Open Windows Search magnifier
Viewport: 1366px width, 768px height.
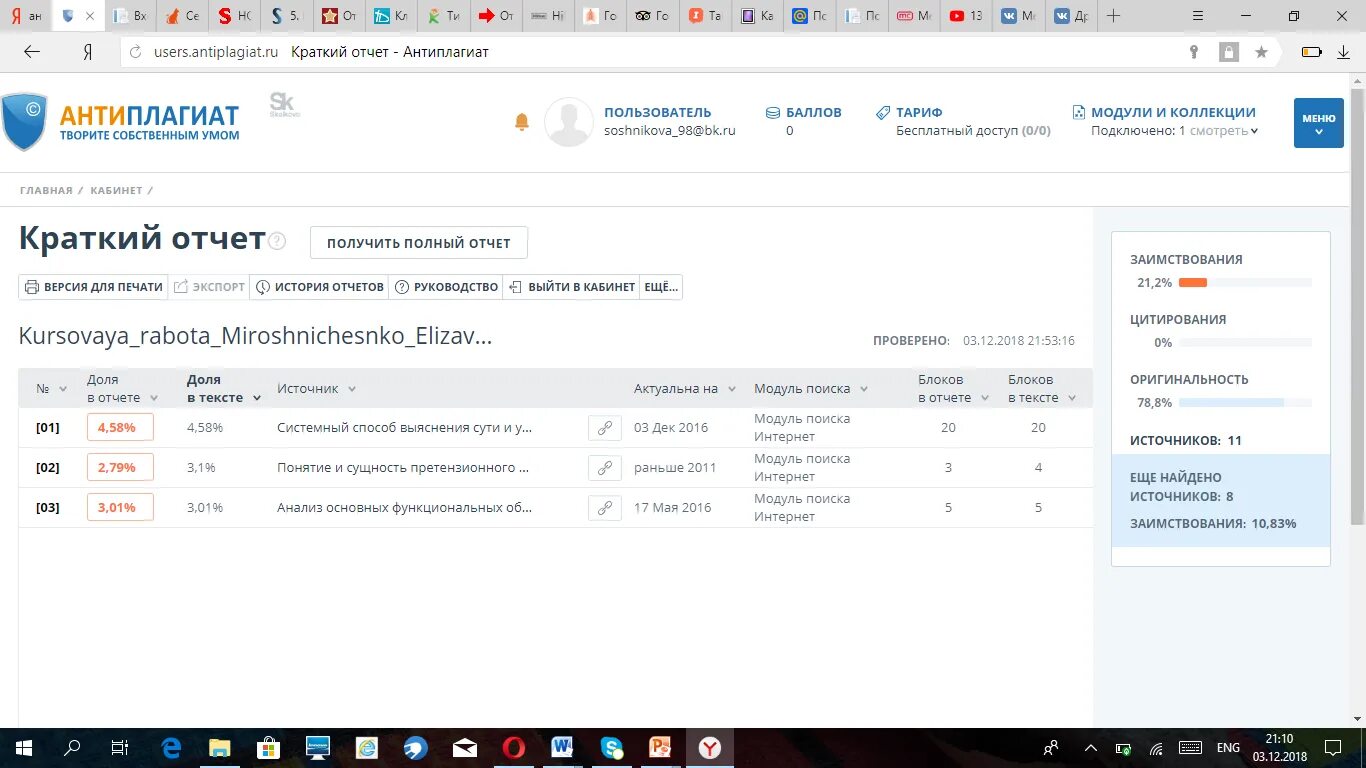(x=72, y=748)
